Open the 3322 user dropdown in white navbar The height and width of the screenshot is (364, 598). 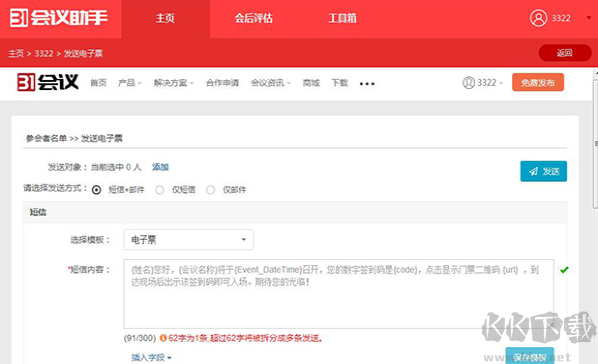(483, 82)
